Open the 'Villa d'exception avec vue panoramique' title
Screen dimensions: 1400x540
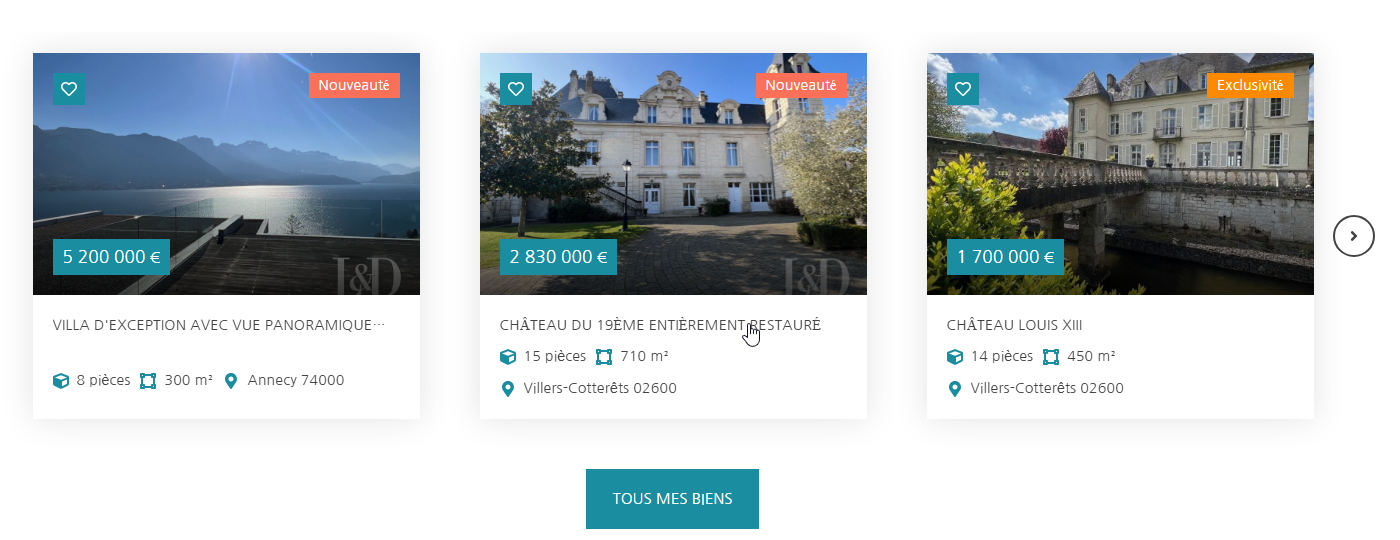(219, 325)
